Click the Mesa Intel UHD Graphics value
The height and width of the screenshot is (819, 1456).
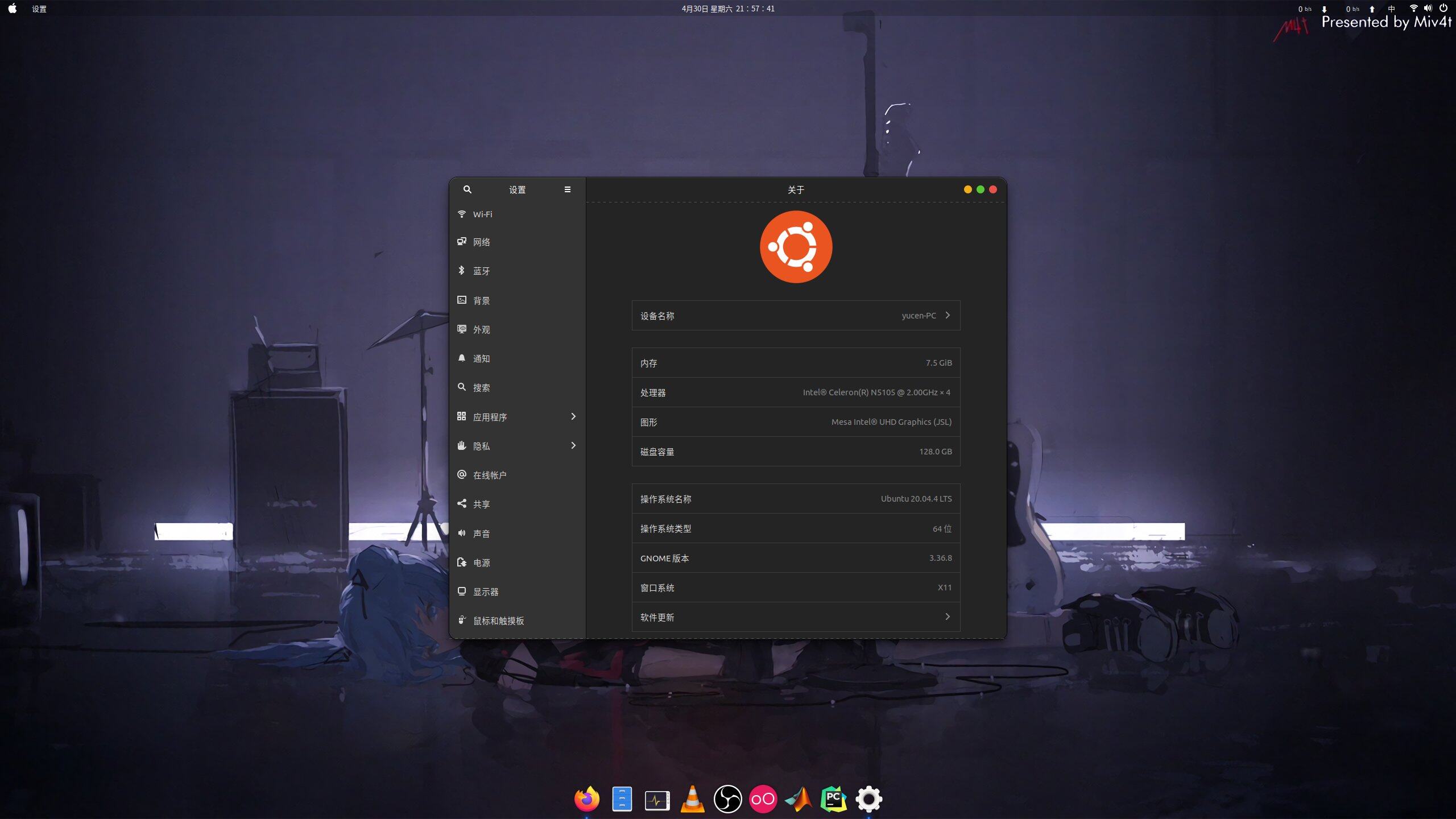coord(891,422)
